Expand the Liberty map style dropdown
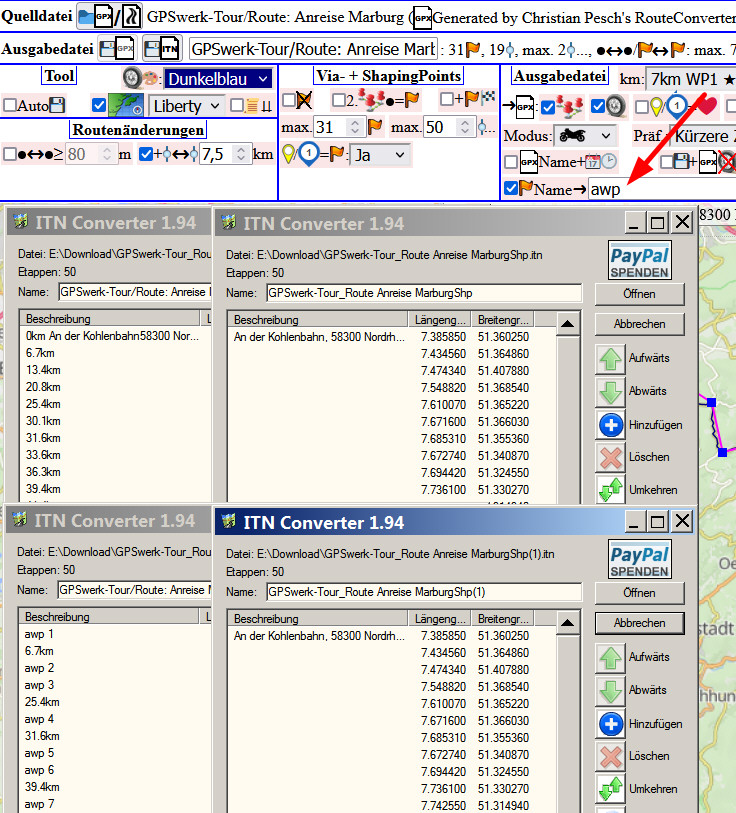Screen dimensions: 736x813 (187, 105)
